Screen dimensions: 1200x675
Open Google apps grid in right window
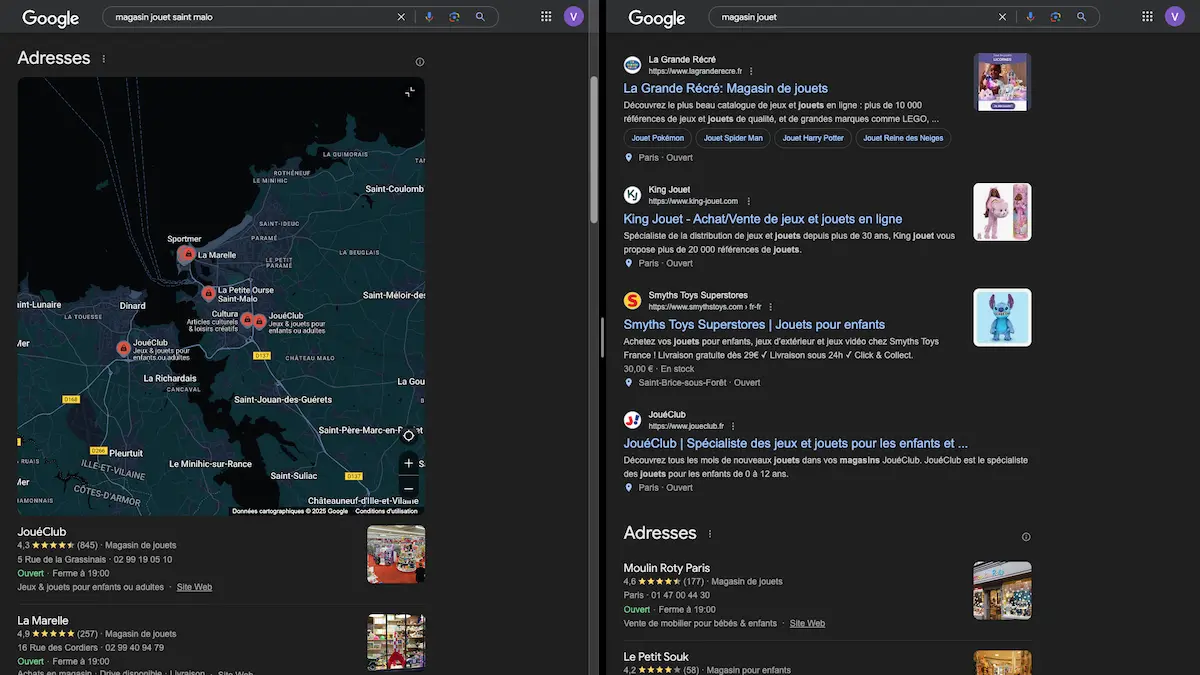(x=1147, y=16)
